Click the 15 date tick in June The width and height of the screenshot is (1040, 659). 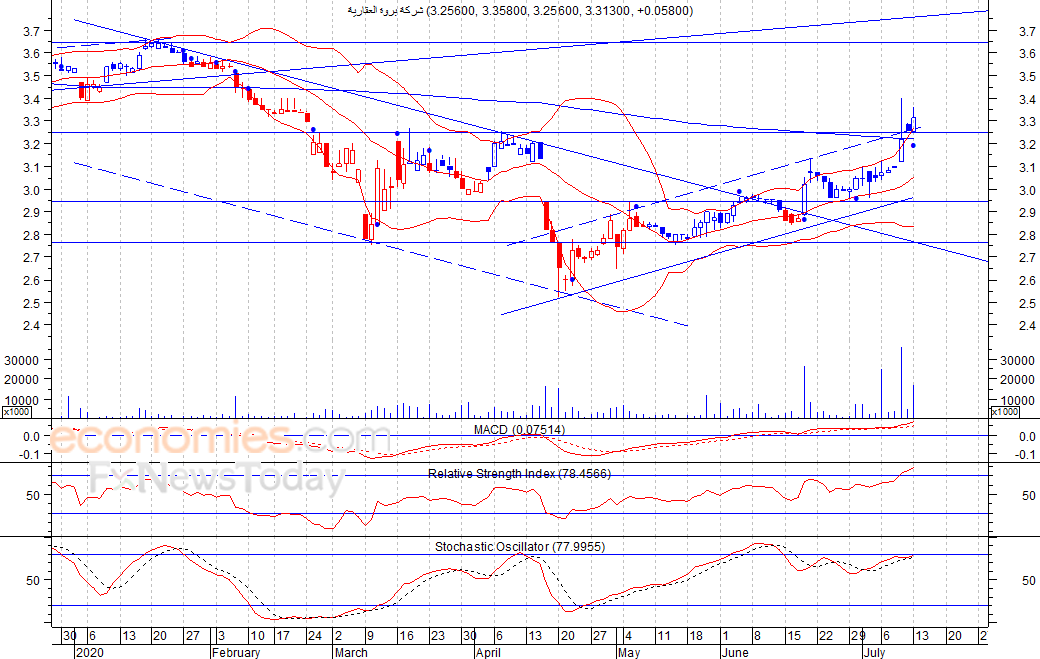793,636
